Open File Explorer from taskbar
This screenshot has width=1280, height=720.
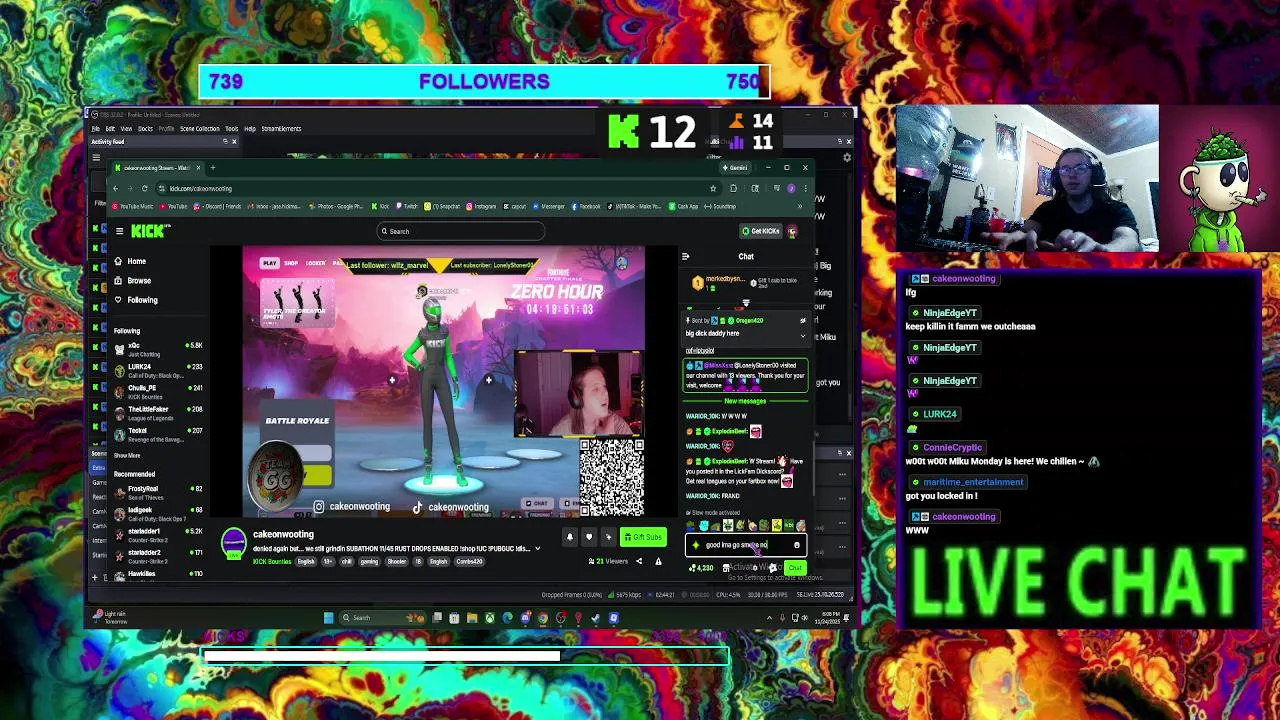click(472, 618)
